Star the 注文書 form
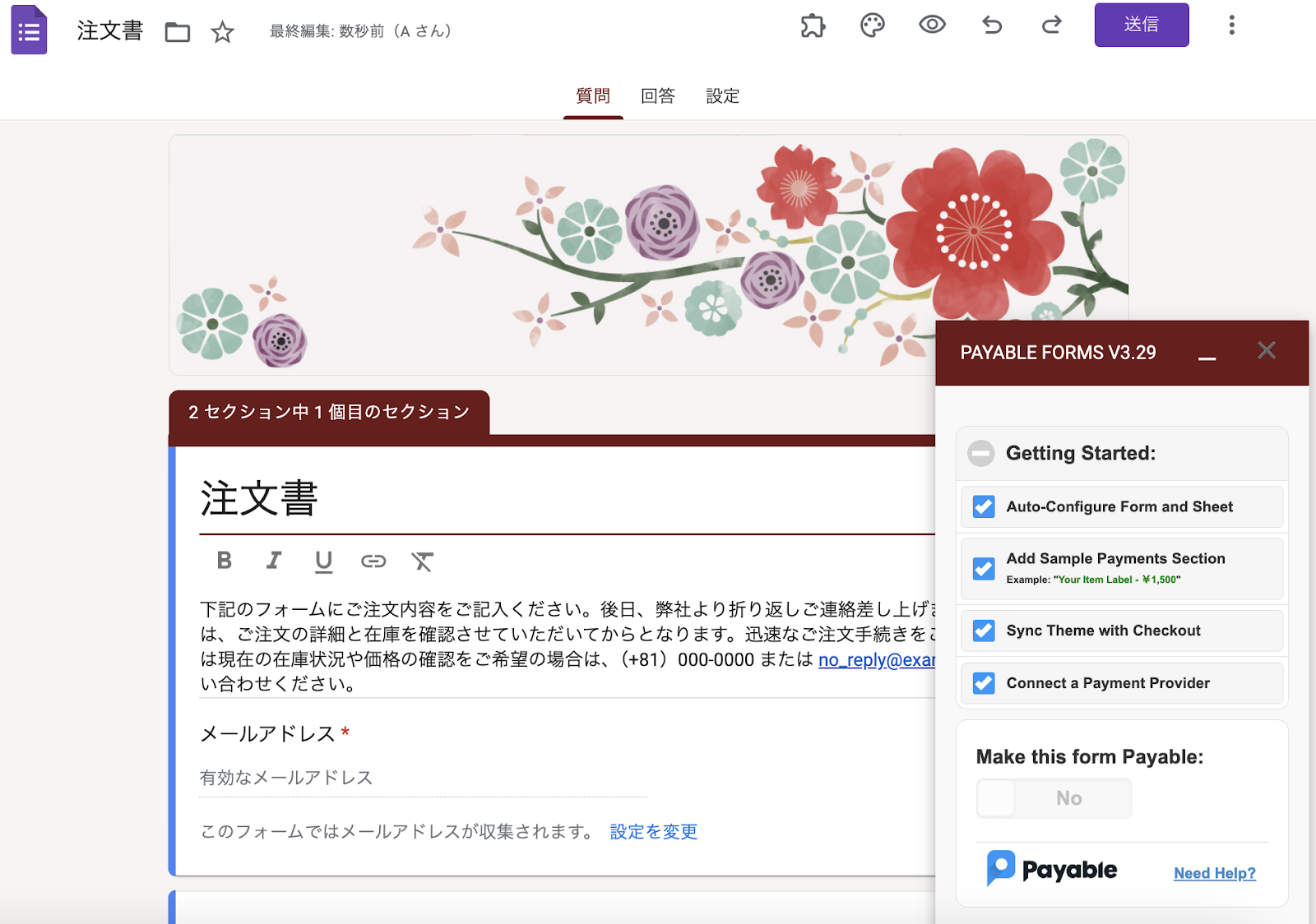1316x924 pixels. [x=223, y=32]
